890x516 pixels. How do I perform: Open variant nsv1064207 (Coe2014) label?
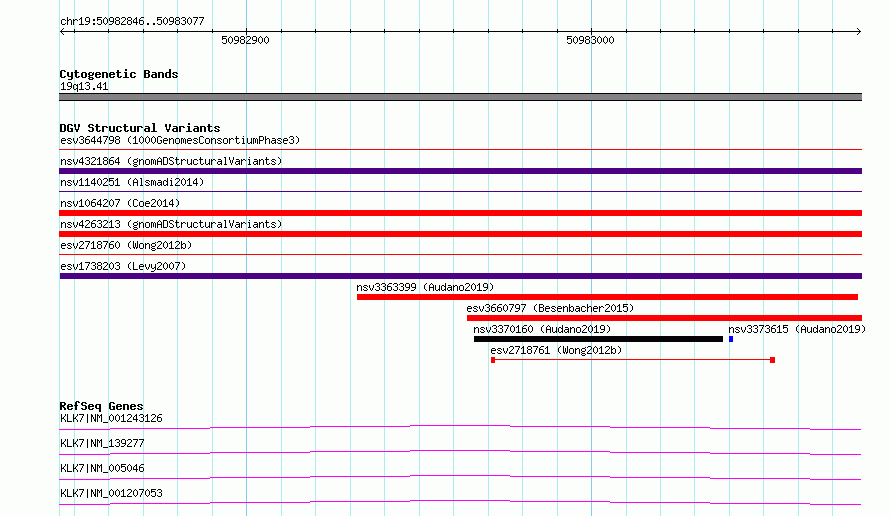[x=120, y=203]
